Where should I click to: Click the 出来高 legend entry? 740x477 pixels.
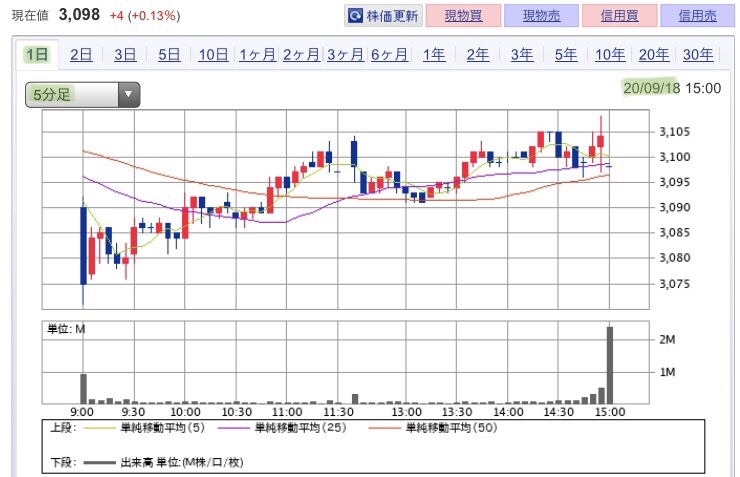coord(163,462)
